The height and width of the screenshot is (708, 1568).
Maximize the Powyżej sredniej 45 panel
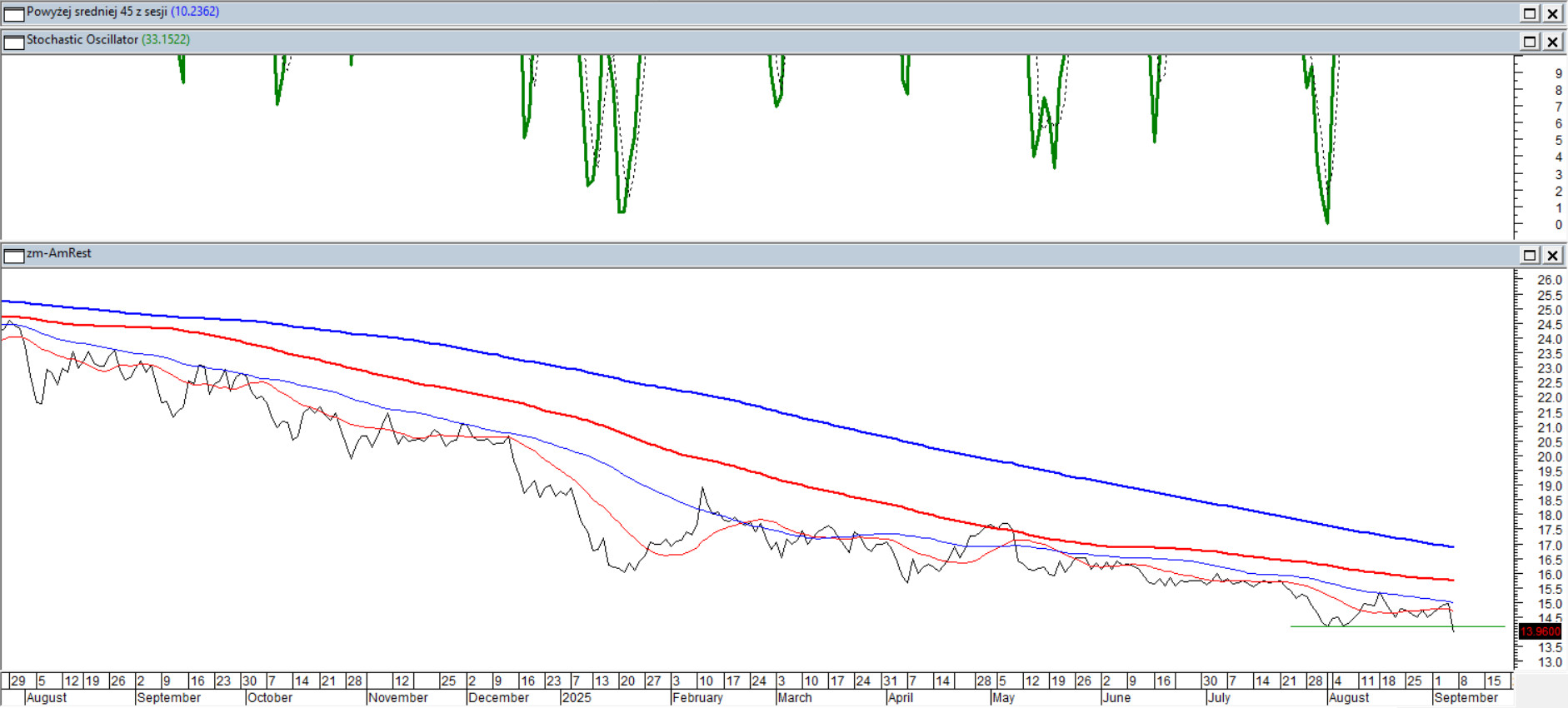point(1530,13)
